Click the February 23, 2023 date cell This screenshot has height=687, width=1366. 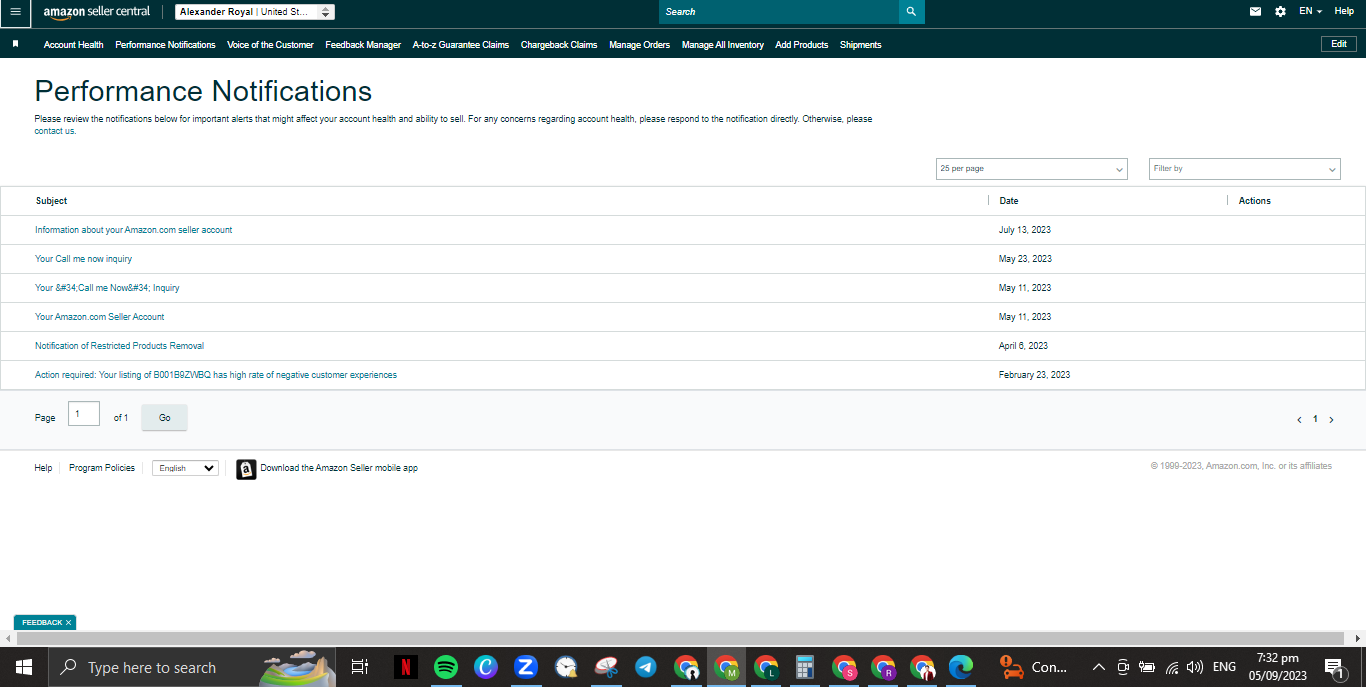pos(1035,375)
